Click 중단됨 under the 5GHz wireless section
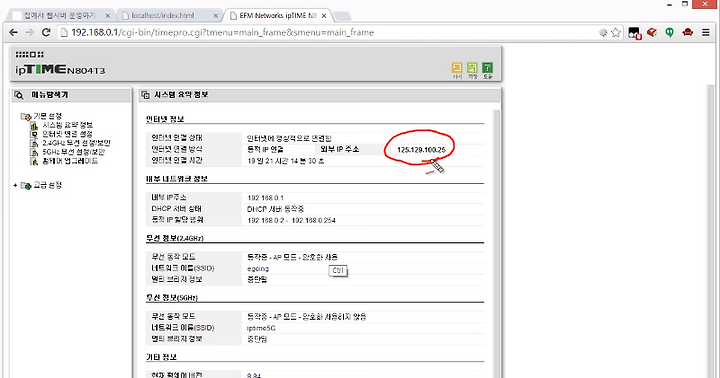 257,339
